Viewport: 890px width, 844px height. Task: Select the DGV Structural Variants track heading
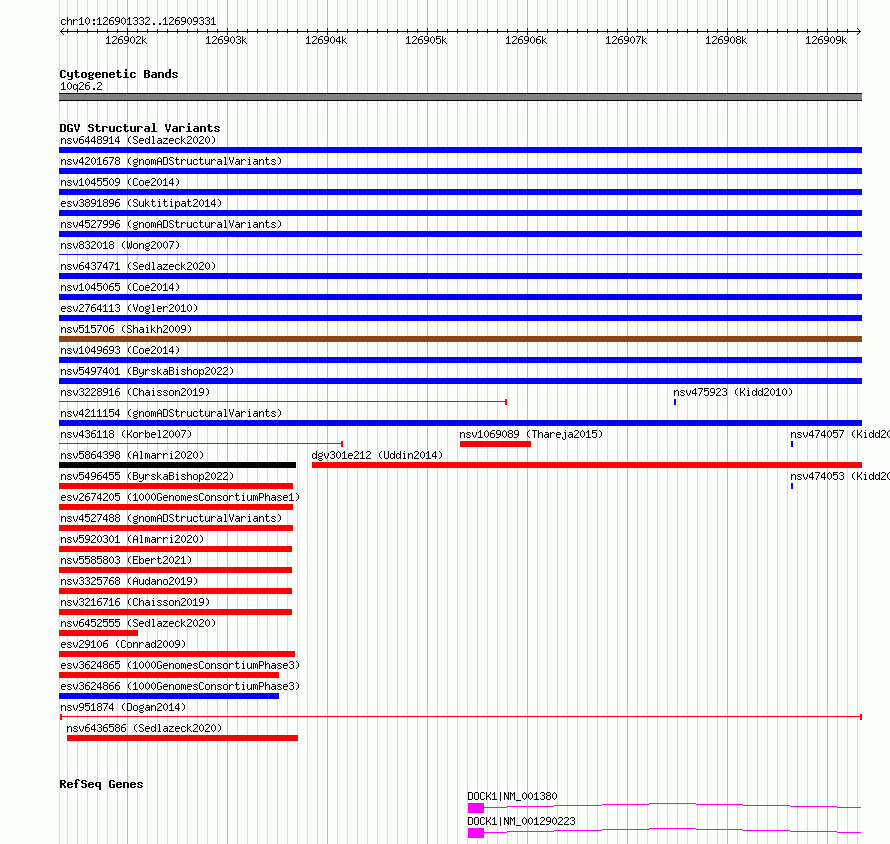coord(140,128)
